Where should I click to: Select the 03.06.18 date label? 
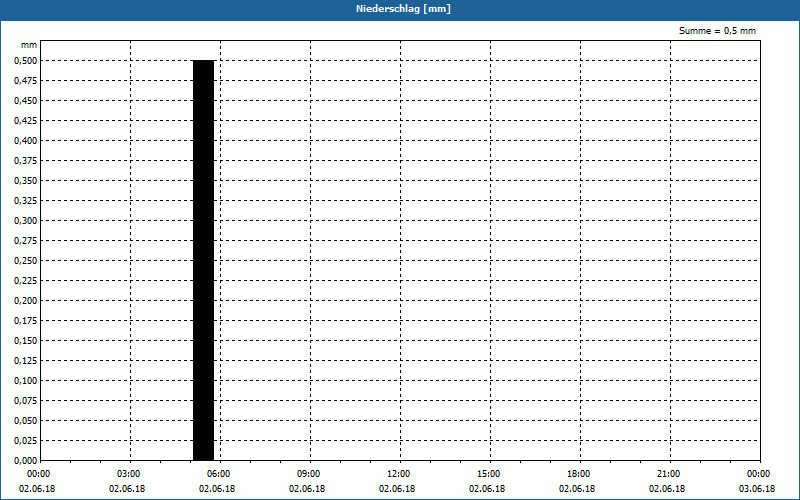click(x=757, y=489)
